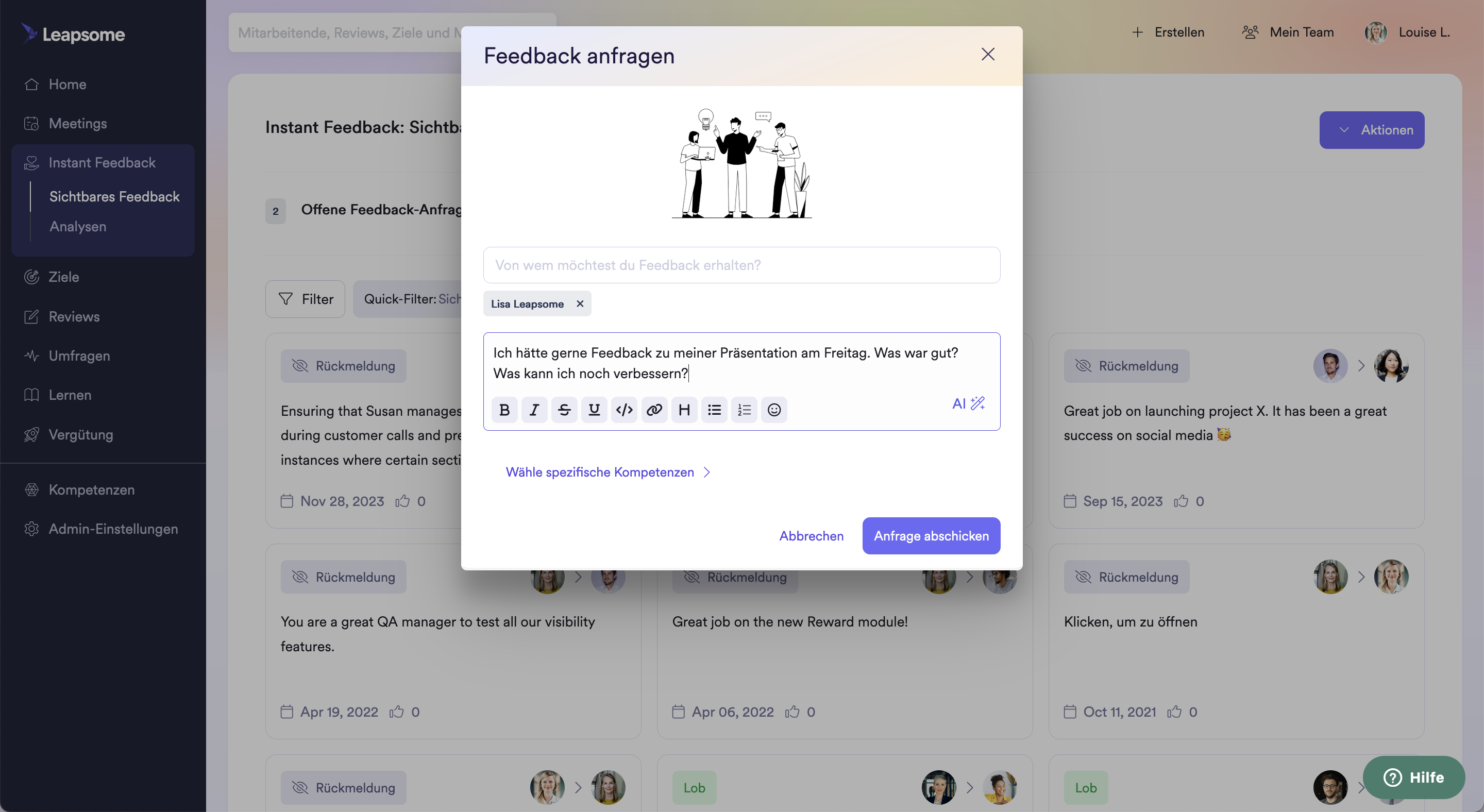Toggle underline formatting
Viewport: 1484px width, 812px height.
click(594, 410)
